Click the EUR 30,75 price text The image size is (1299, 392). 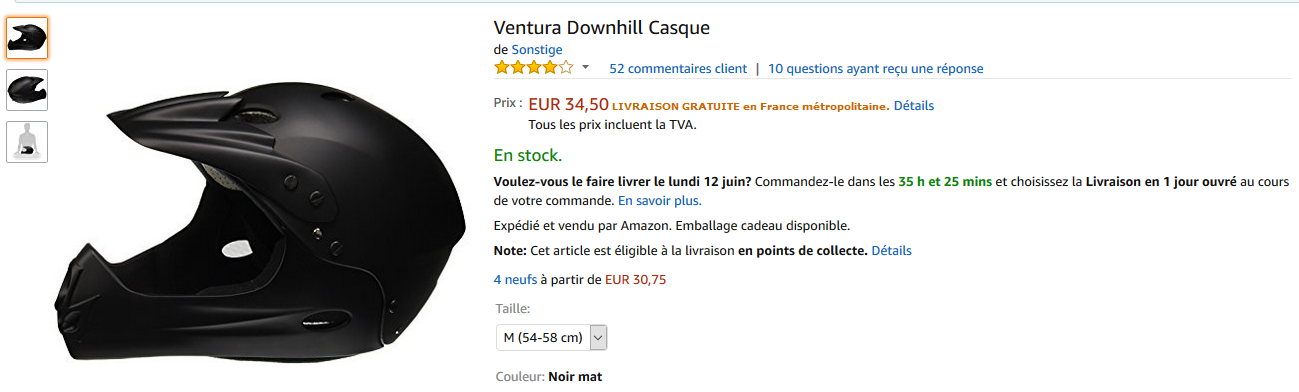636,279
